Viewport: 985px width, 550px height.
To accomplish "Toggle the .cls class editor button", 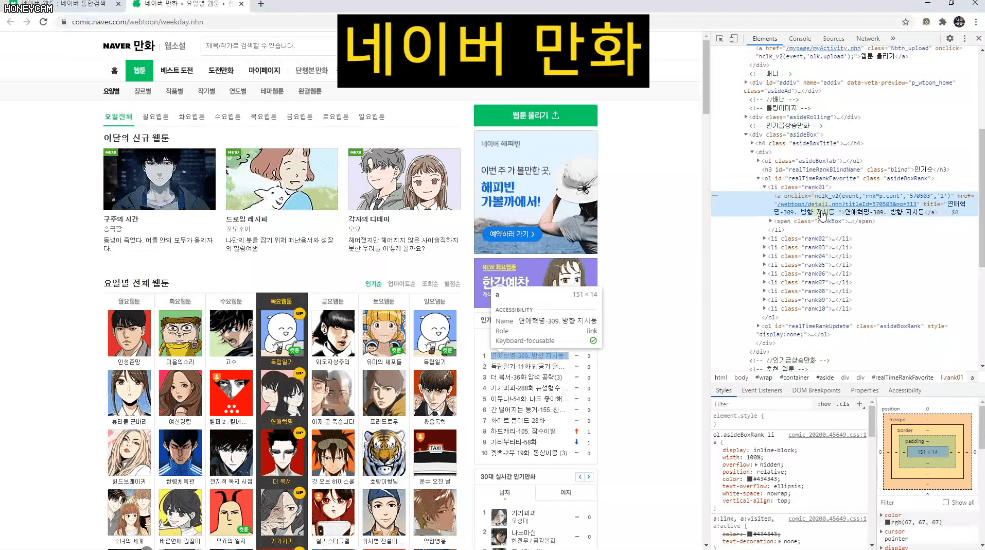I will coord(843,404).
